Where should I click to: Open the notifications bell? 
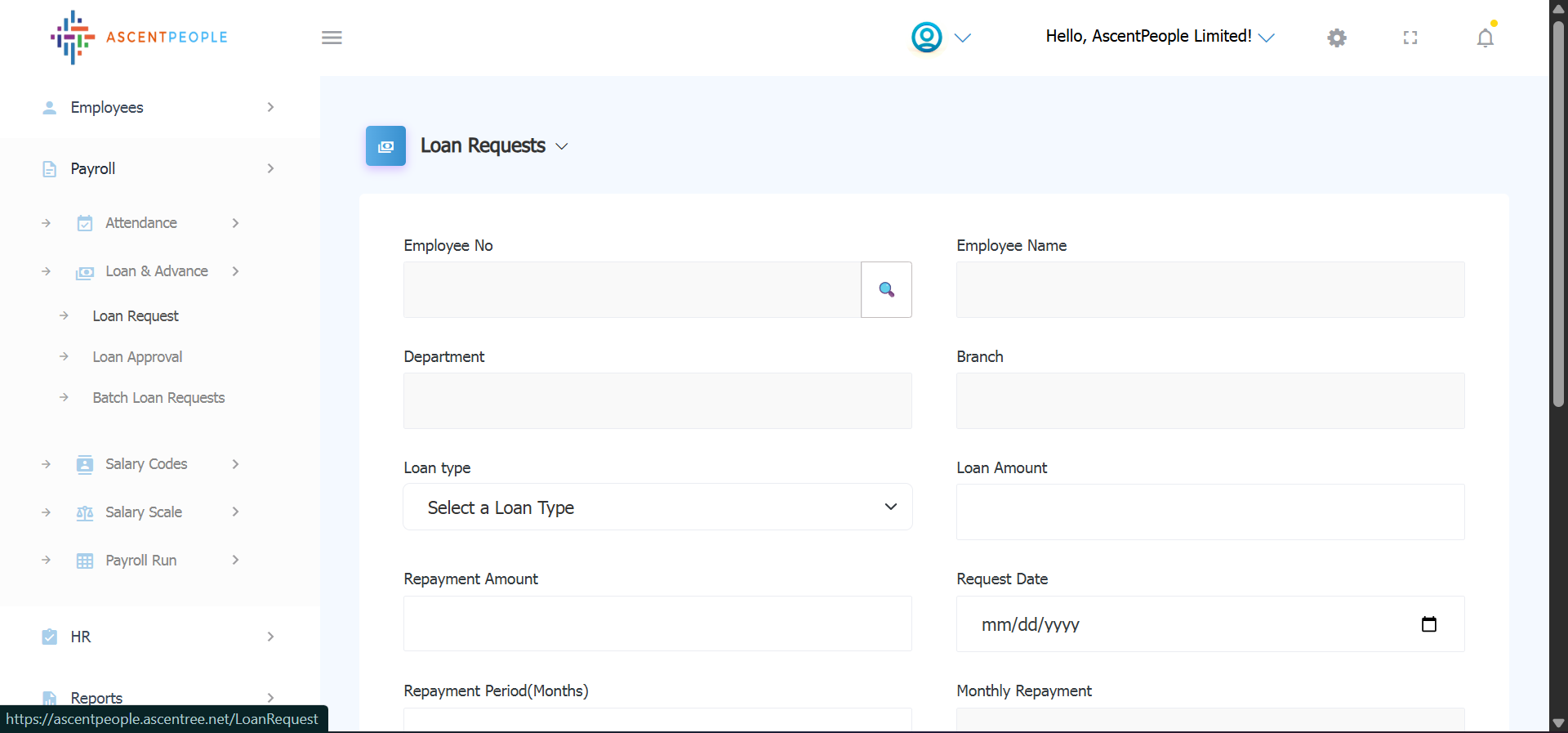pos(1485,38)
